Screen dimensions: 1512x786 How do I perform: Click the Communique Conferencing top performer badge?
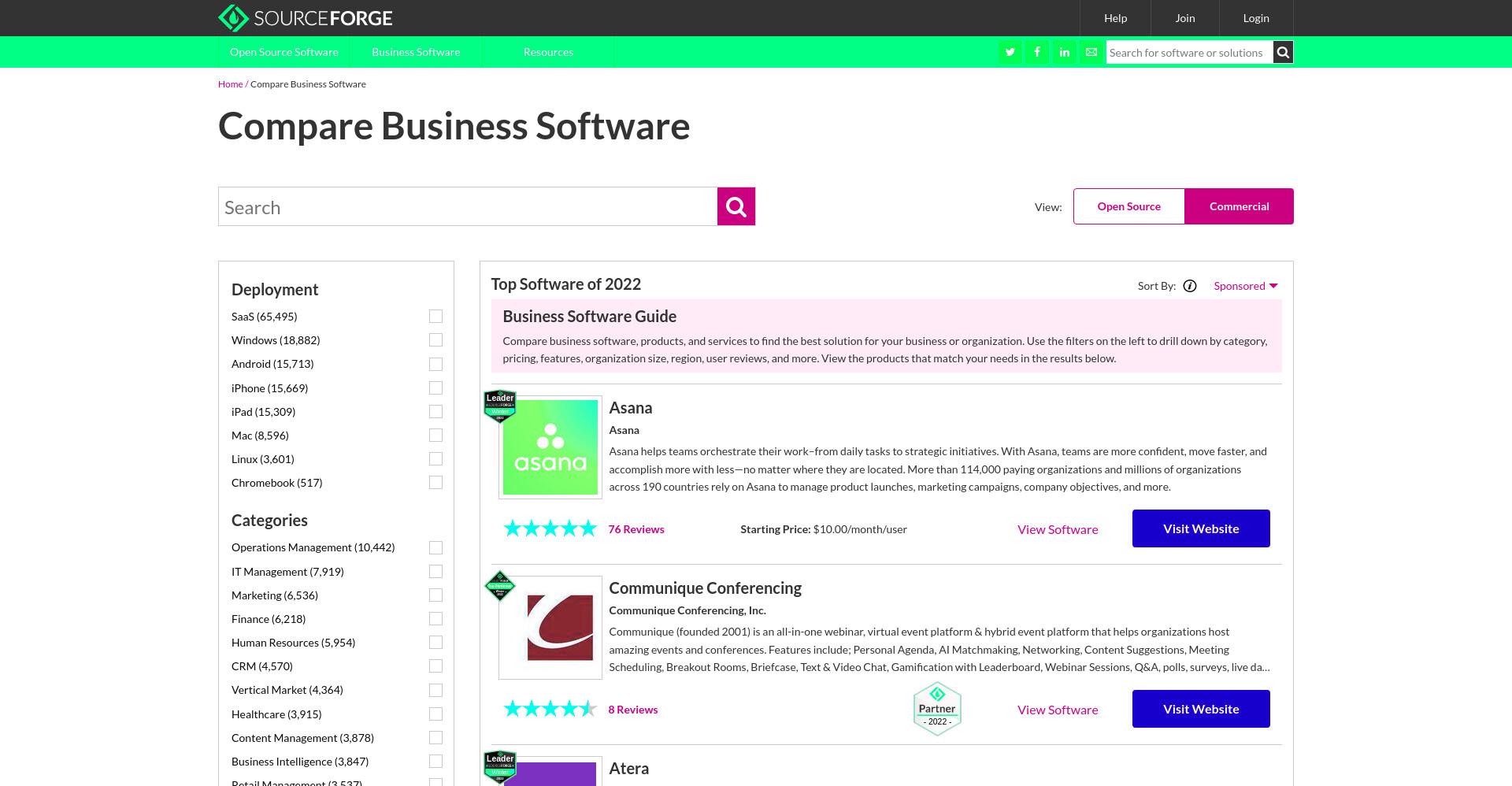[500, 586]
